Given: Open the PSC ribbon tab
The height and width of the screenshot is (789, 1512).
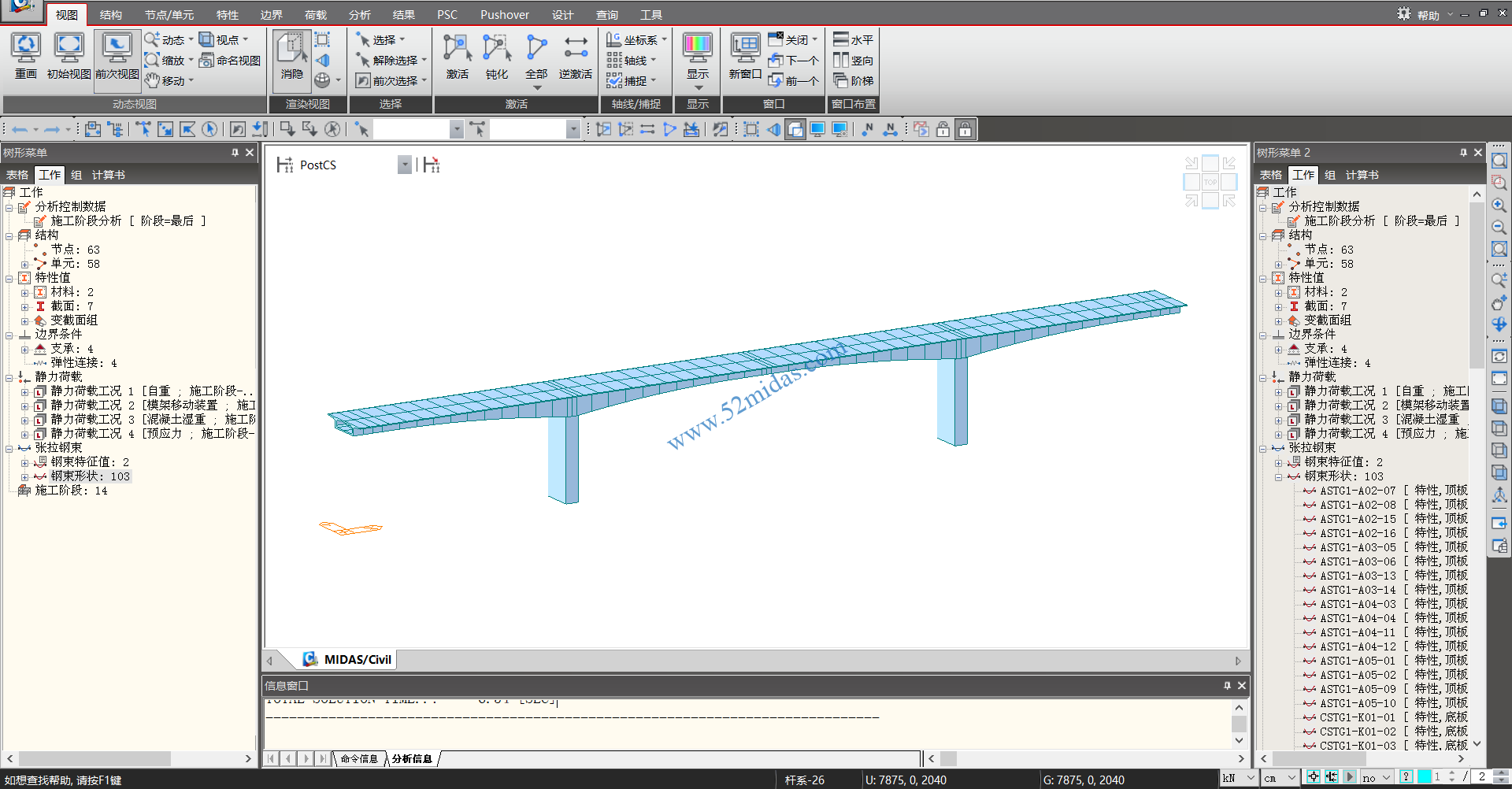Looking at the screenshot, I should tap(447, 15).
